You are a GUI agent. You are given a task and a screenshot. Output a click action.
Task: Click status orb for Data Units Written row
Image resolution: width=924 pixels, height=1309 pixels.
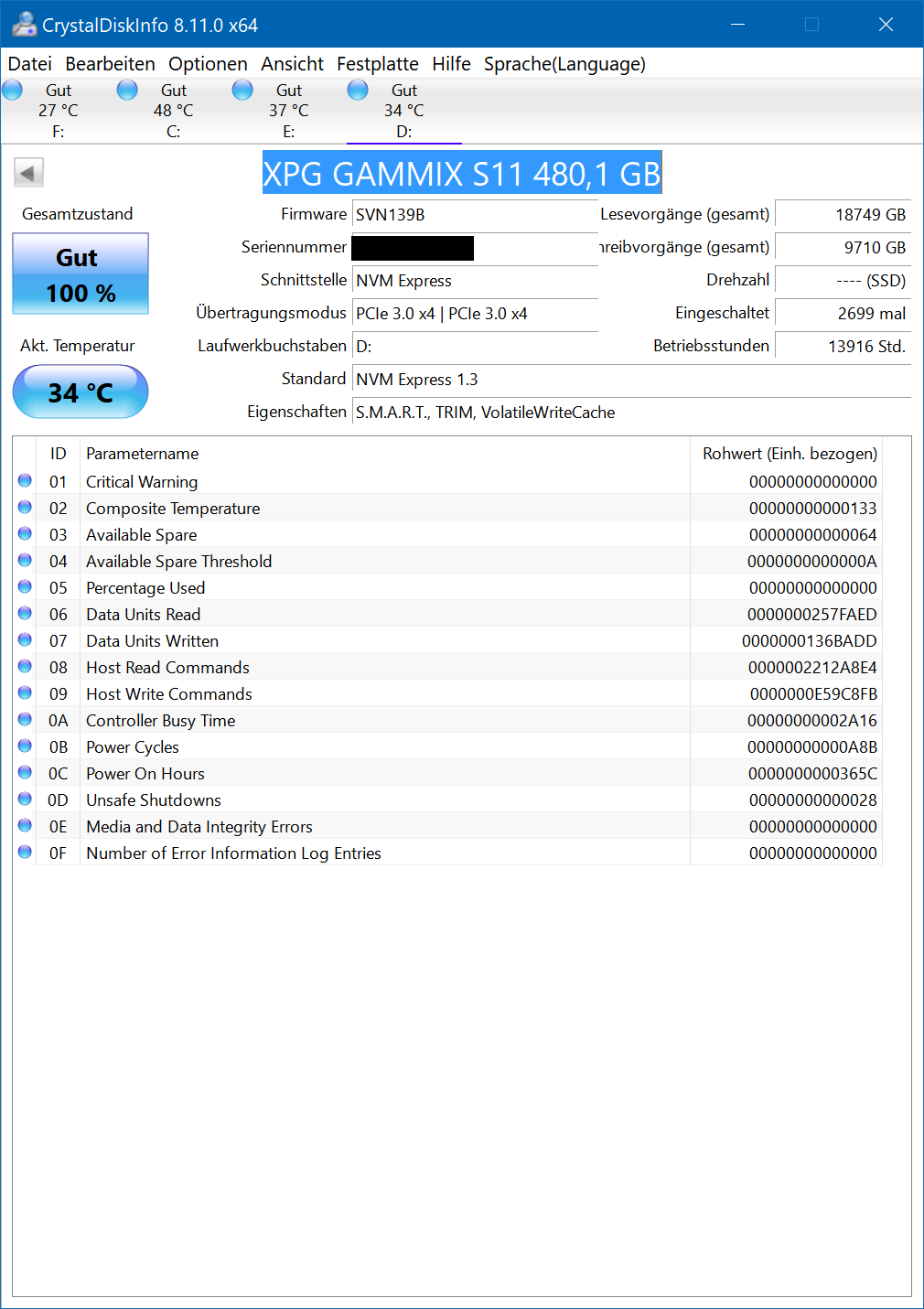pyautogui.click(x=25, y=639)
